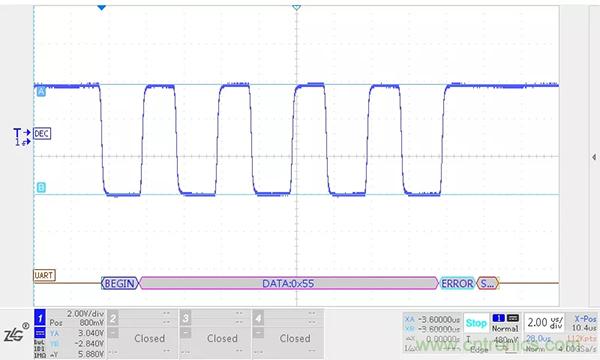The height and width of the screenshot is (360, 600).
Task: Select the BEGIN decode segment
Action: pos(119,283)
